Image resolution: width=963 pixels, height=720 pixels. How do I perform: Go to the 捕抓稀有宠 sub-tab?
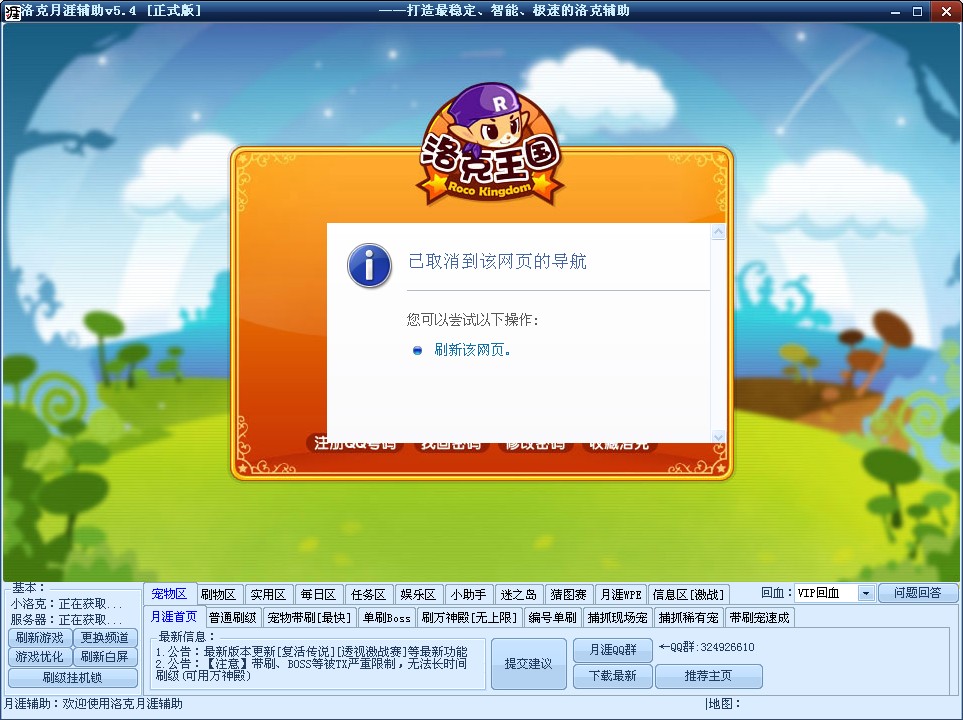pos(688,617)
